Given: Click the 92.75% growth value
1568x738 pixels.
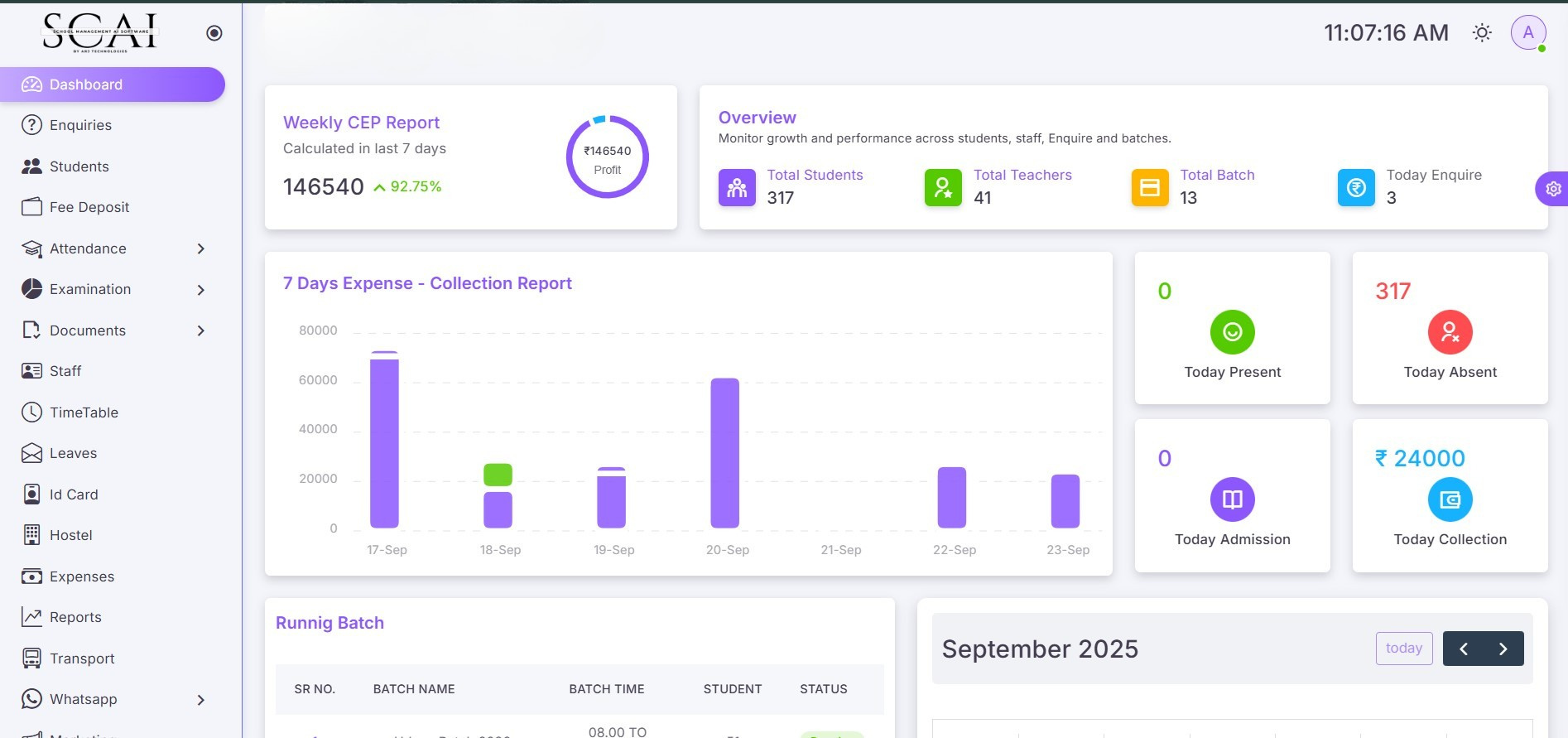Looking at the screenshot, I should 416,186.
